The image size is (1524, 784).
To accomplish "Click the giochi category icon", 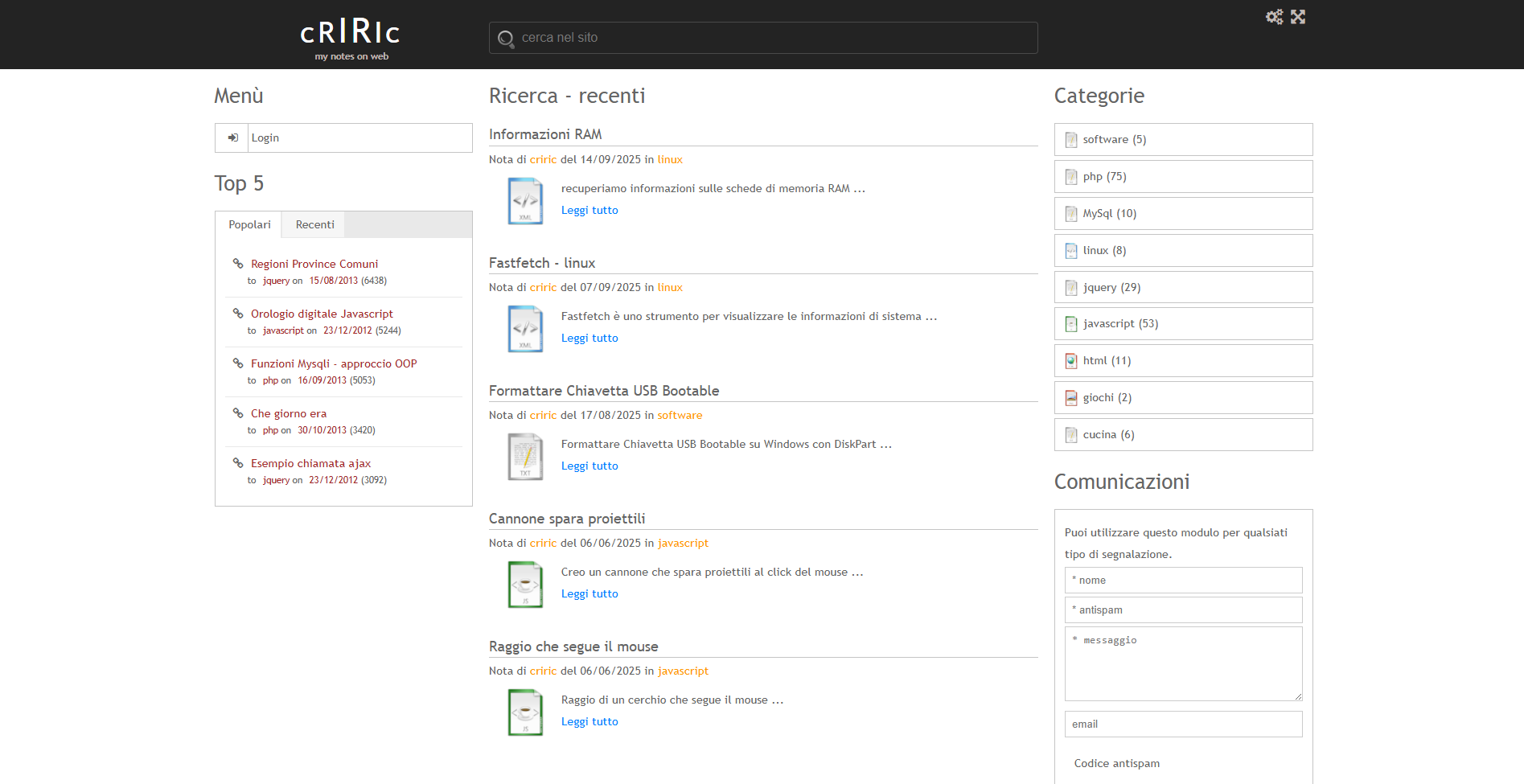I will pos(1071,398).
